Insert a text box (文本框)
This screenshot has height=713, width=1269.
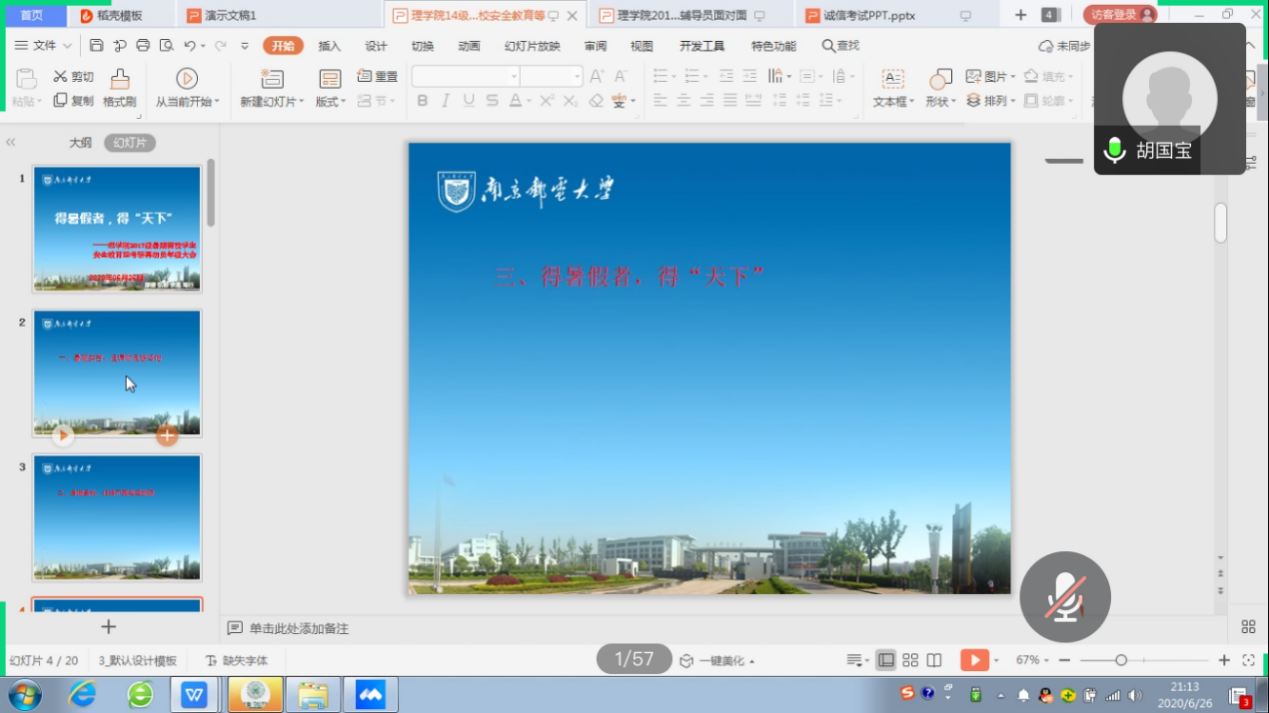(892, 81)
